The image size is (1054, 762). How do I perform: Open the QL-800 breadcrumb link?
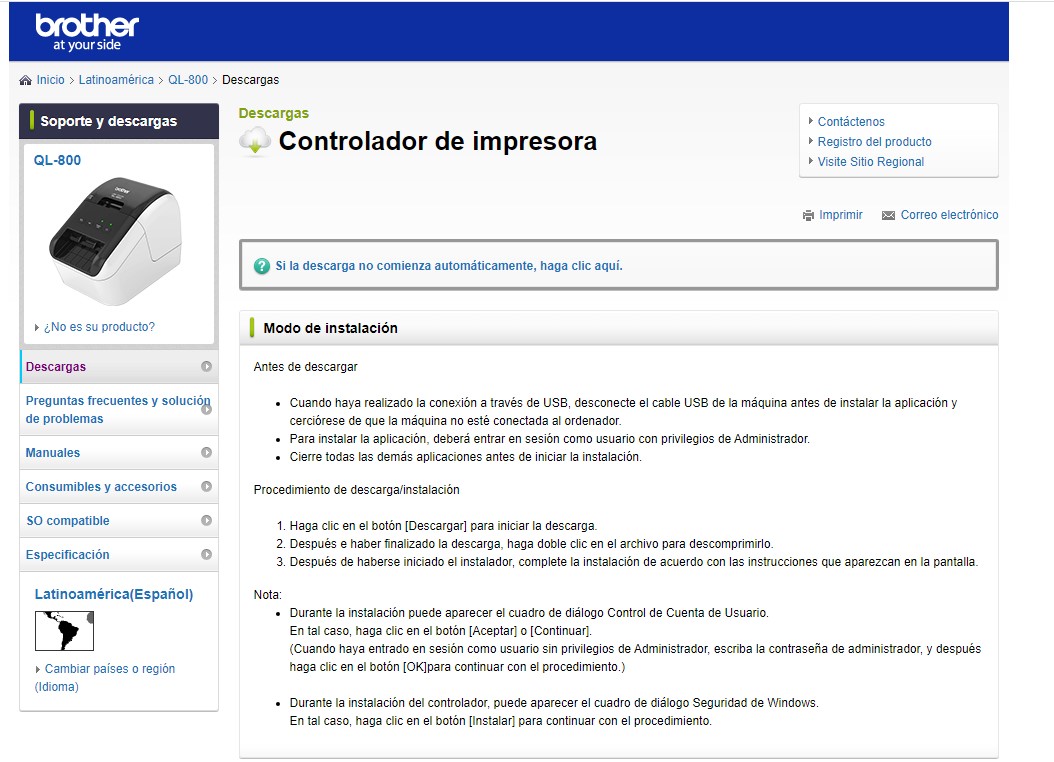pos(188,80)
